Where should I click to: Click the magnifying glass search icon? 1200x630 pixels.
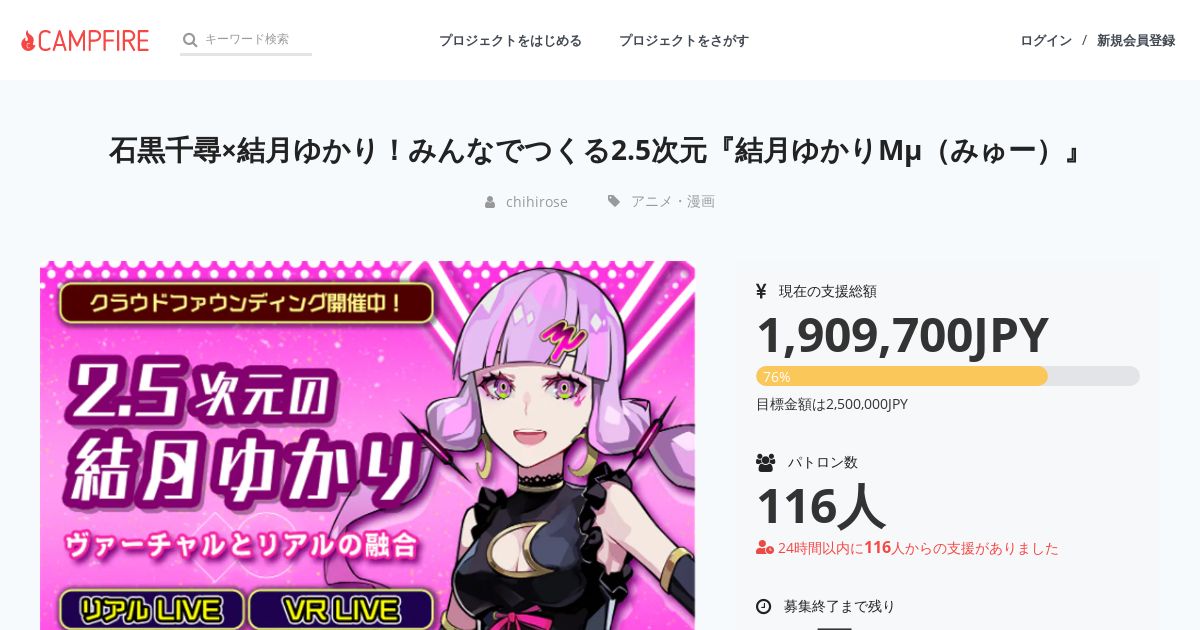click(190, 40)
